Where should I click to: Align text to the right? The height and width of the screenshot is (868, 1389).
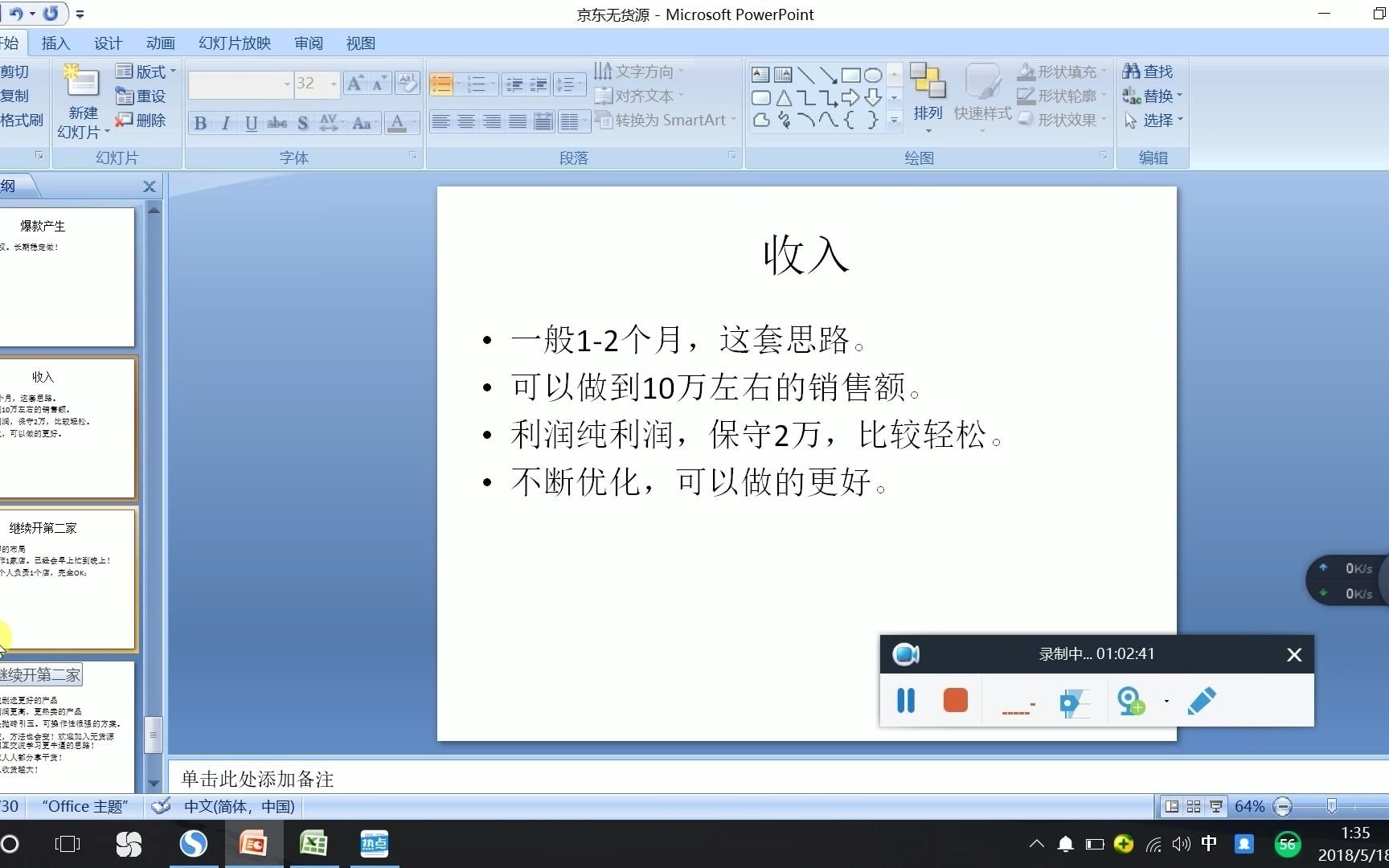[x=492, y=122]
